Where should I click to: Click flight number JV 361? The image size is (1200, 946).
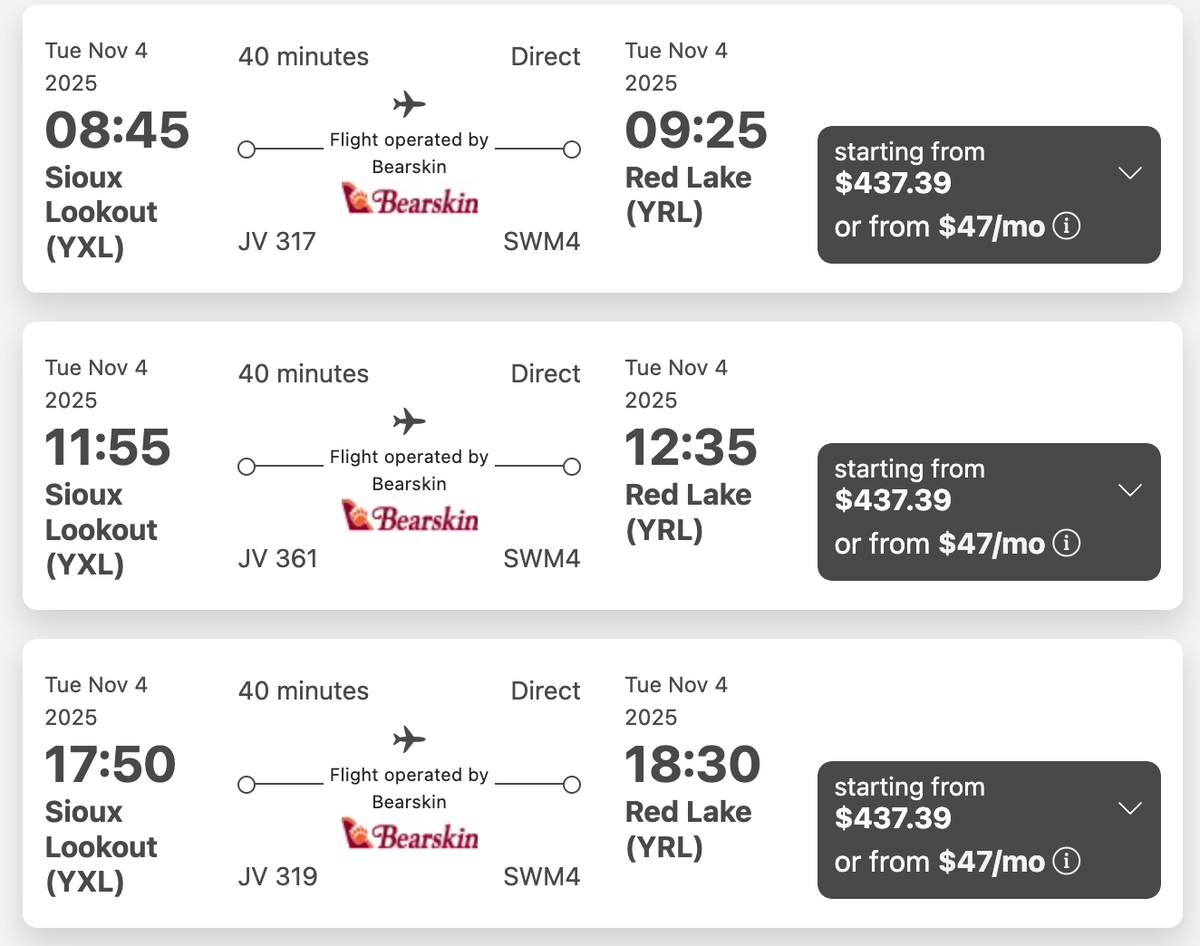pyautogui.click(x=277, y=558)
